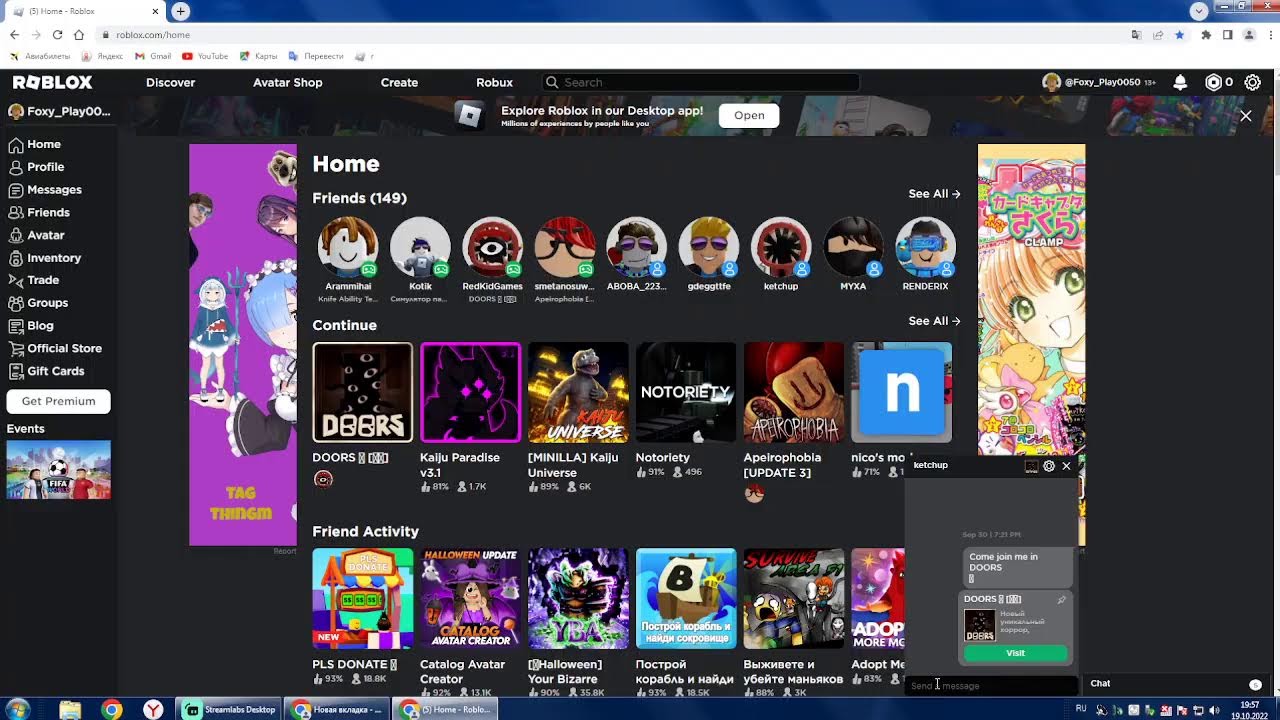Open Official Store in the sidebar
This screenshot has width=1280, height=720.
[55, 348]
